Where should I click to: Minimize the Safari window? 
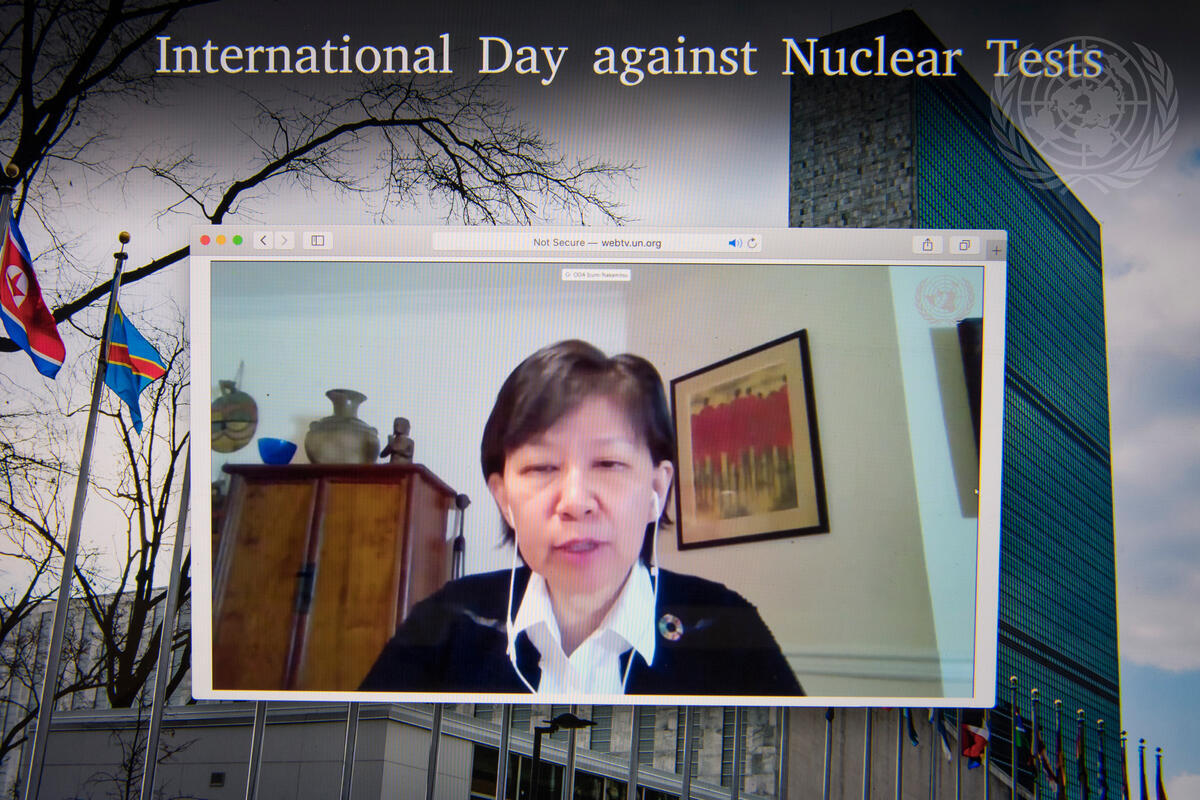221,240
